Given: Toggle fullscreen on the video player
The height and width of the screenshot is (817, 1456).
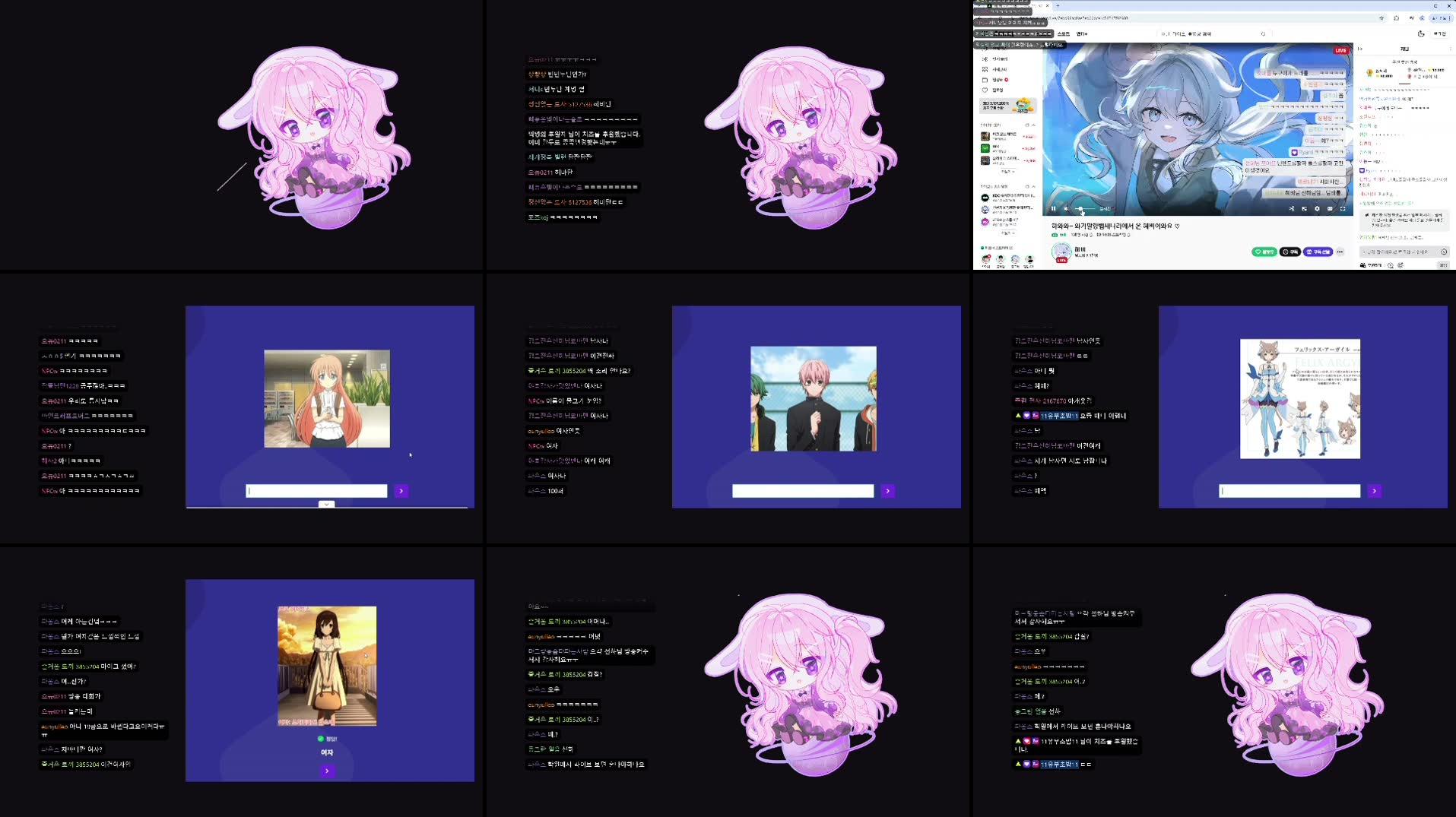Looking at the screenshot, I should coord(1343,208).
